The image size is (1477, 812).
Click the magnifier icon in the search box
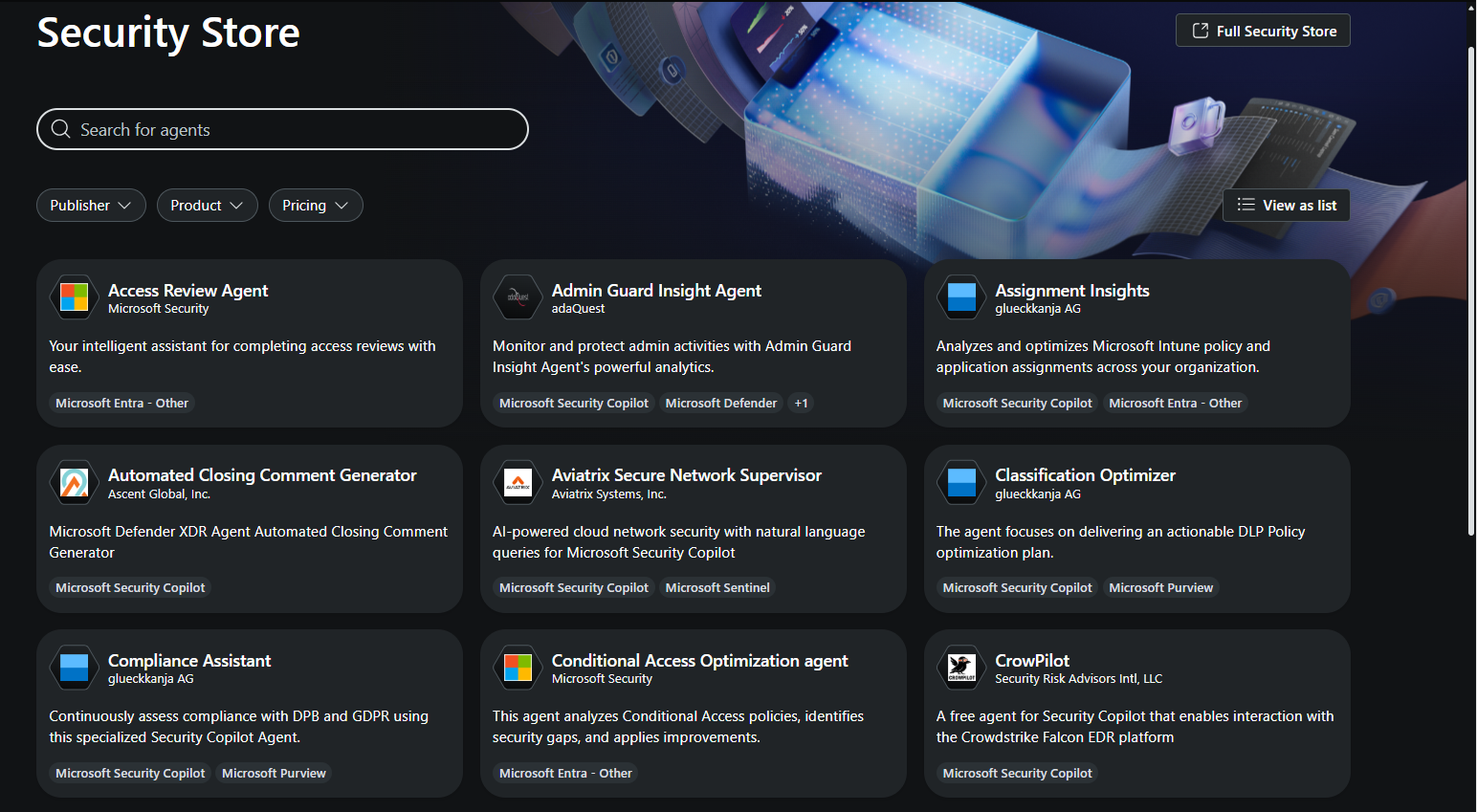coord(60,129)
